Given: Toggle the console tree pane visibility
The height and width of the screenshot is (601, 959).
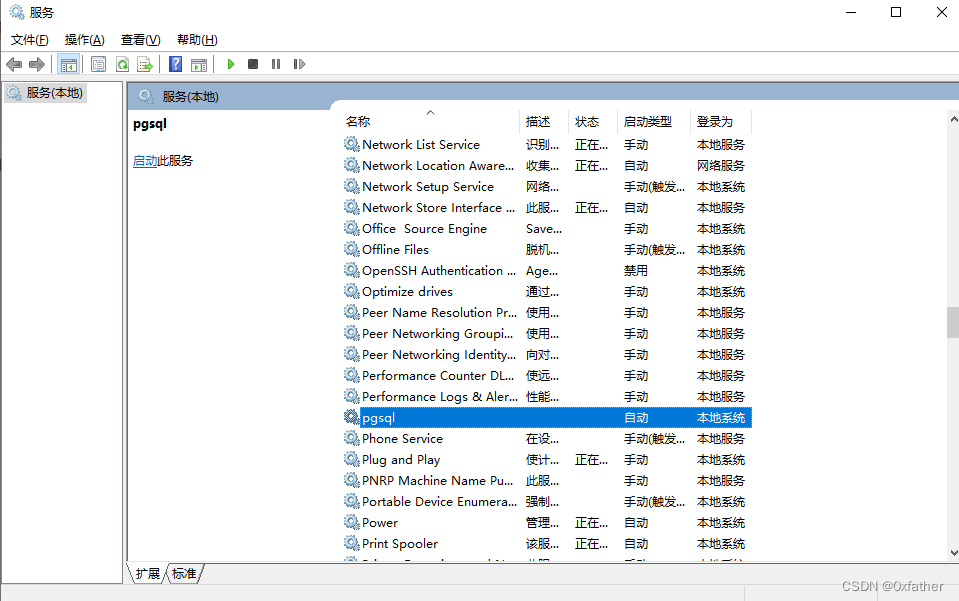Looking at the screenshot, I should (70, 64).
